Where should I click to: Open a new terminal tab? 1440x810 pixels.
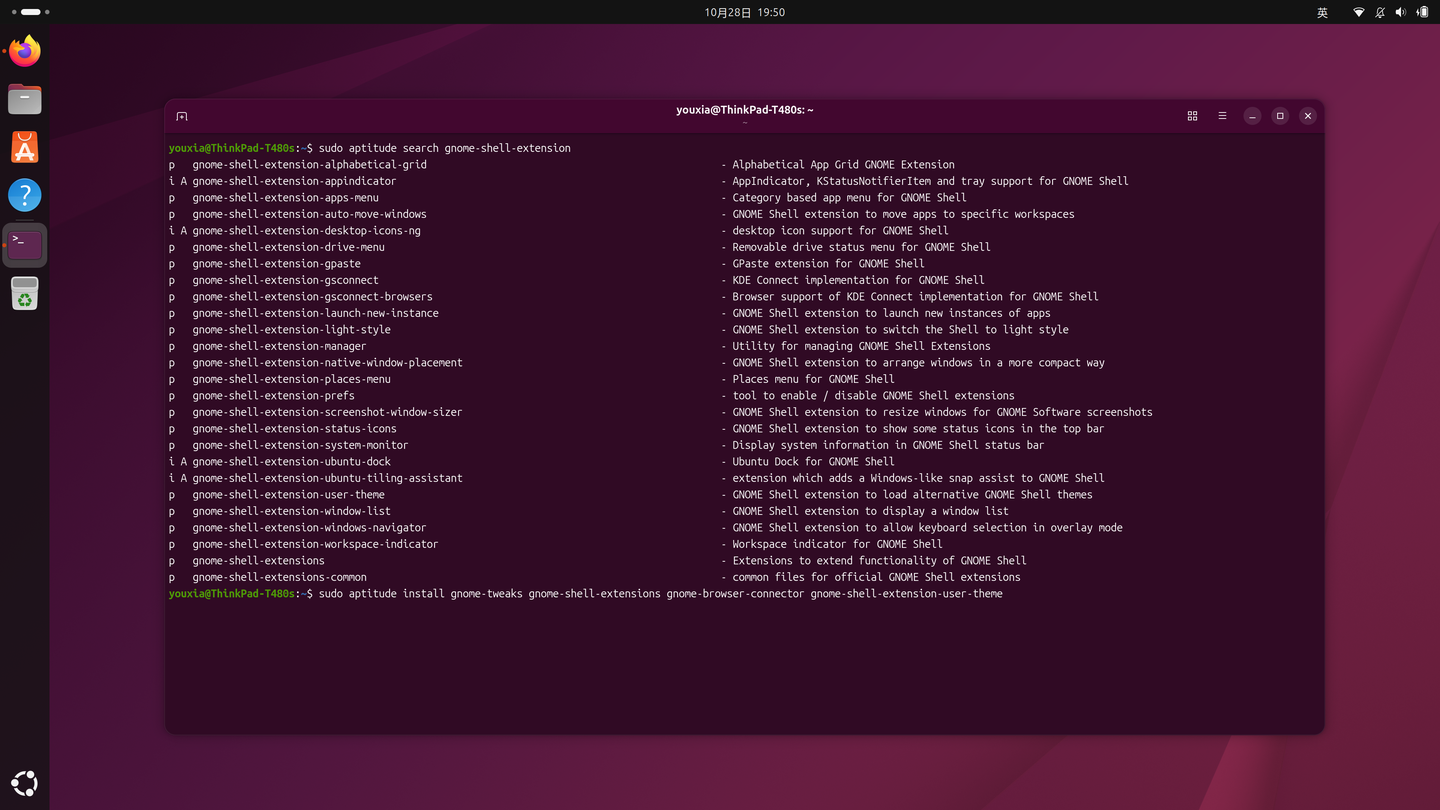pyautogui.click(x=181, y=115)
